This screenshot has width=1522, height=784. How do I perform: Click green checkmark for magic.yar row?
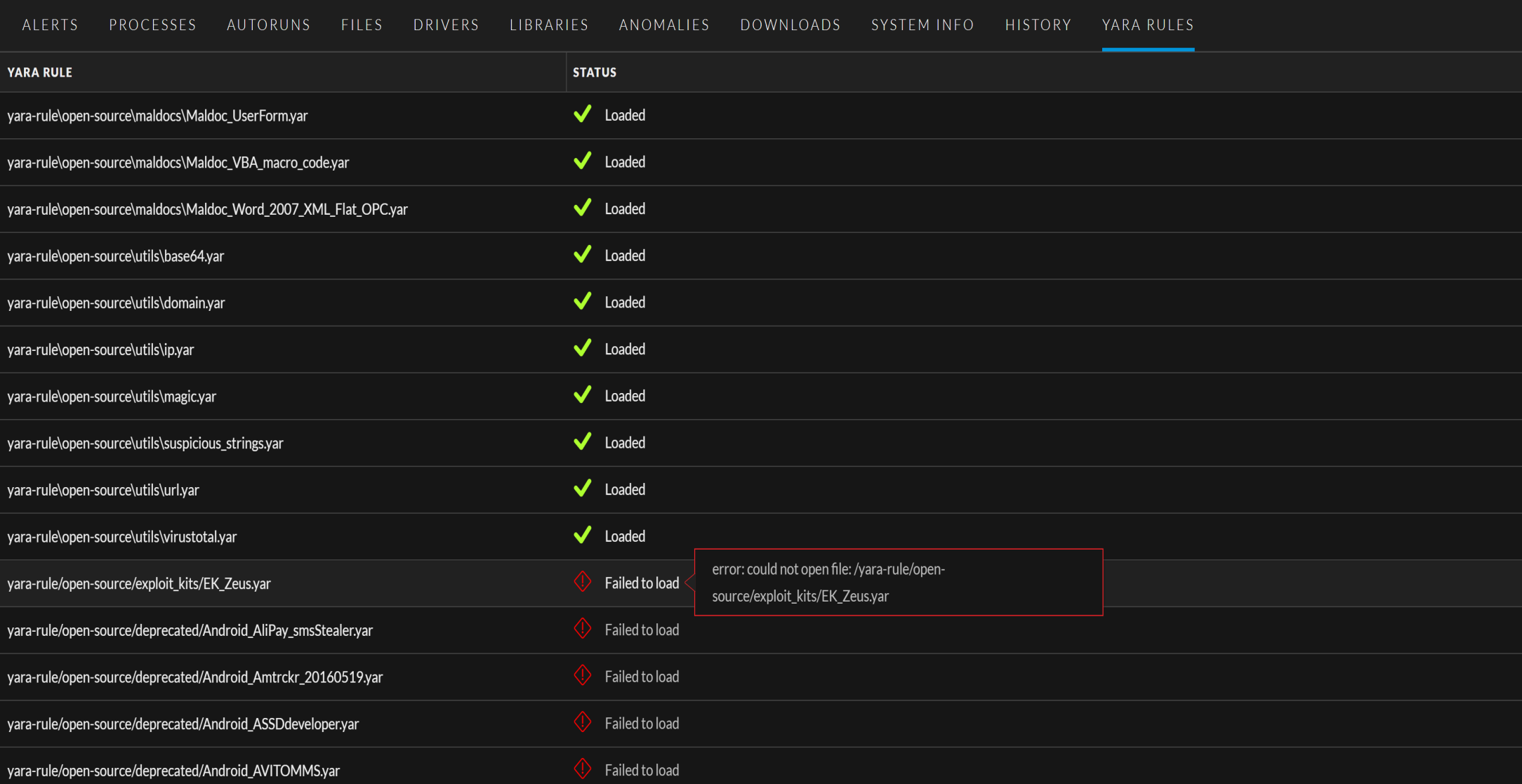(582, 395)
